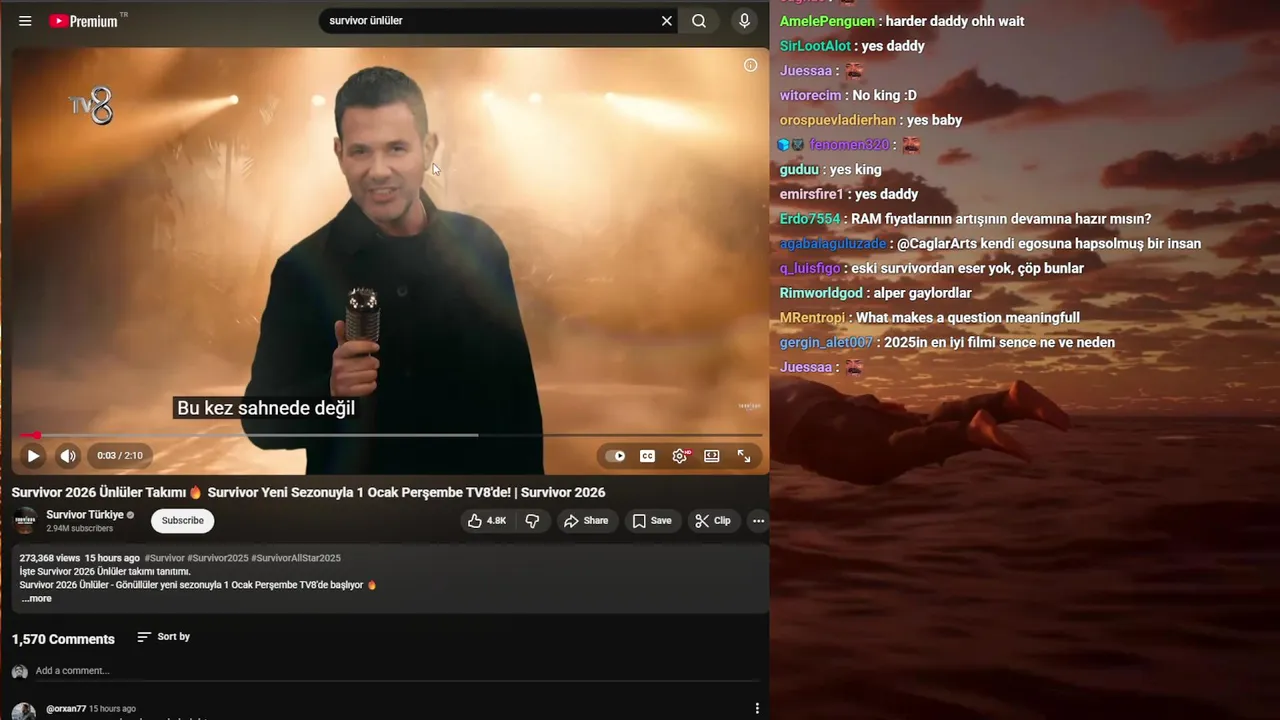Toggle closed captions CC button
Image resolution: width=1280 pixels, height=720 pixels.
[648, 456]
